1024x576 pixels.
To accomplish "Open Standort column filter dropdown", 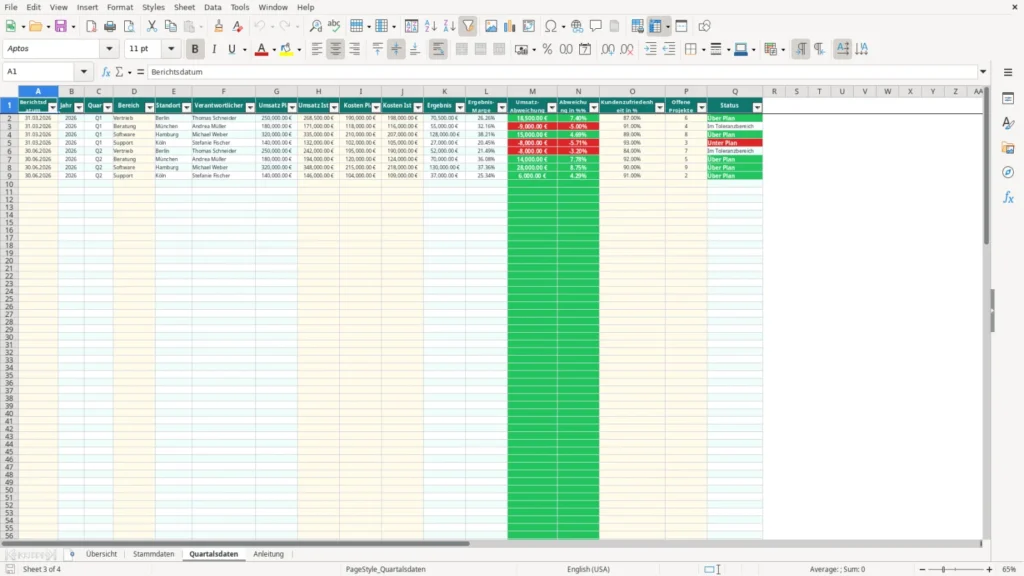I will point(186,108).
